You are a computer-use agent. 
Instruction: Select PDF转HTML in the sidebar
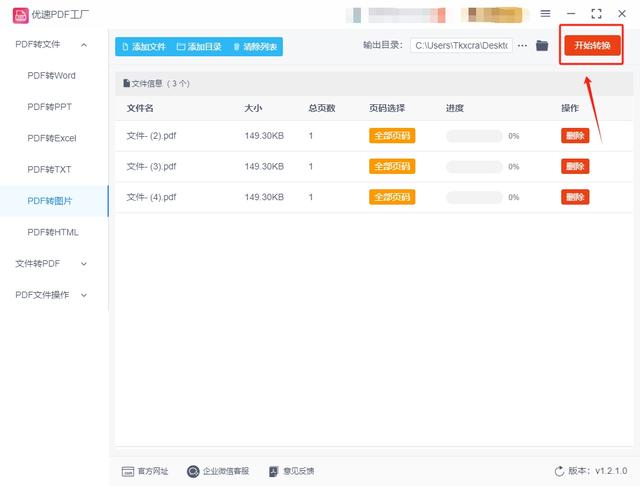(53, 233)
